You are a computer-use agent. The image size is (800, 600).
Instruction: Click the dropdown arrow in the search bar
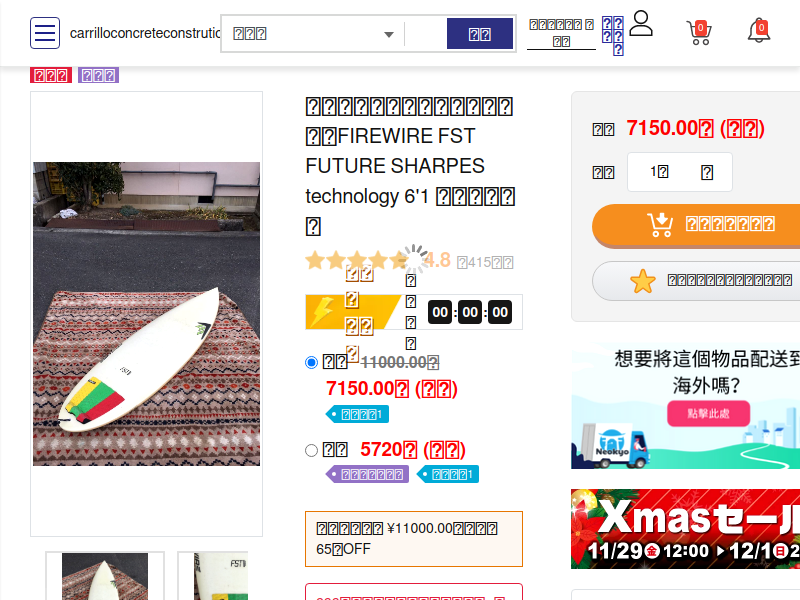click(x=389, y=35)
